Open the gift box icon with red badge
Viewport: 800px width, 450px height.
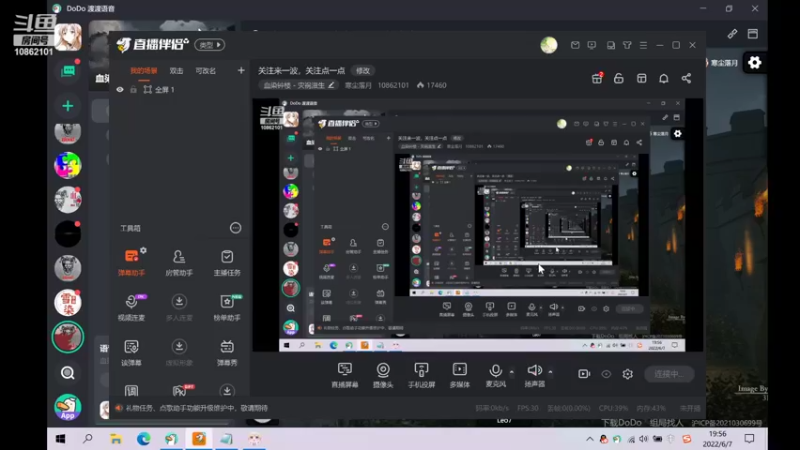pos(597,78)
